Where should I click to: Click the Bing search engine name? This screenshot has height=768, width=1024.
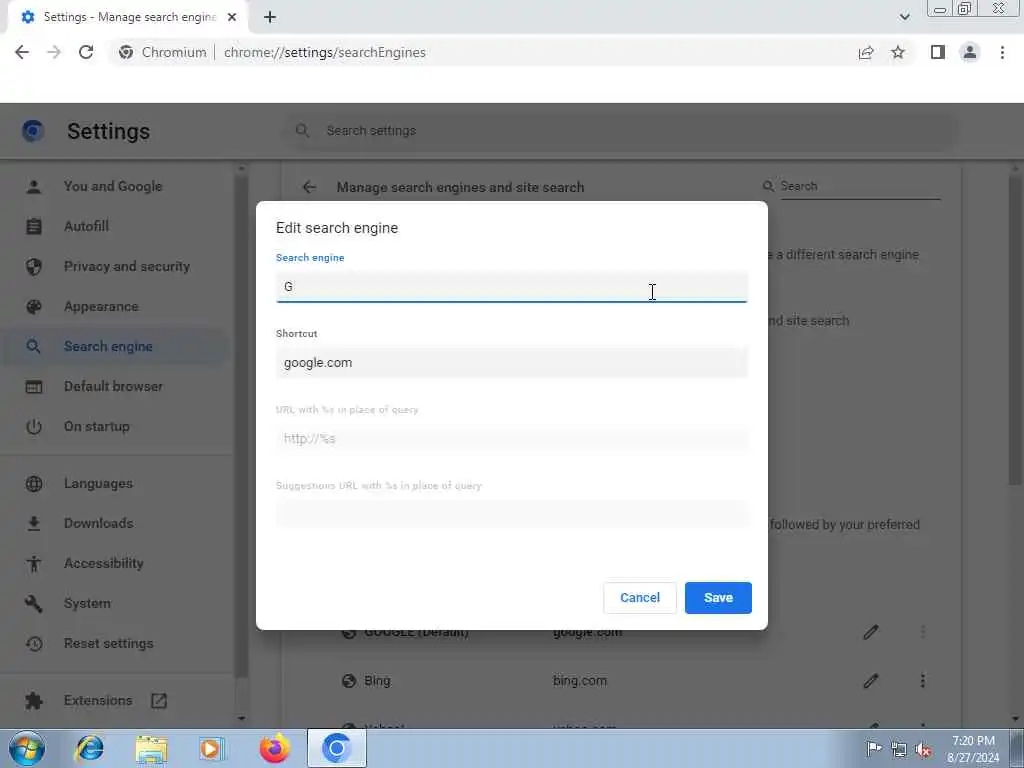coord(377,680)
